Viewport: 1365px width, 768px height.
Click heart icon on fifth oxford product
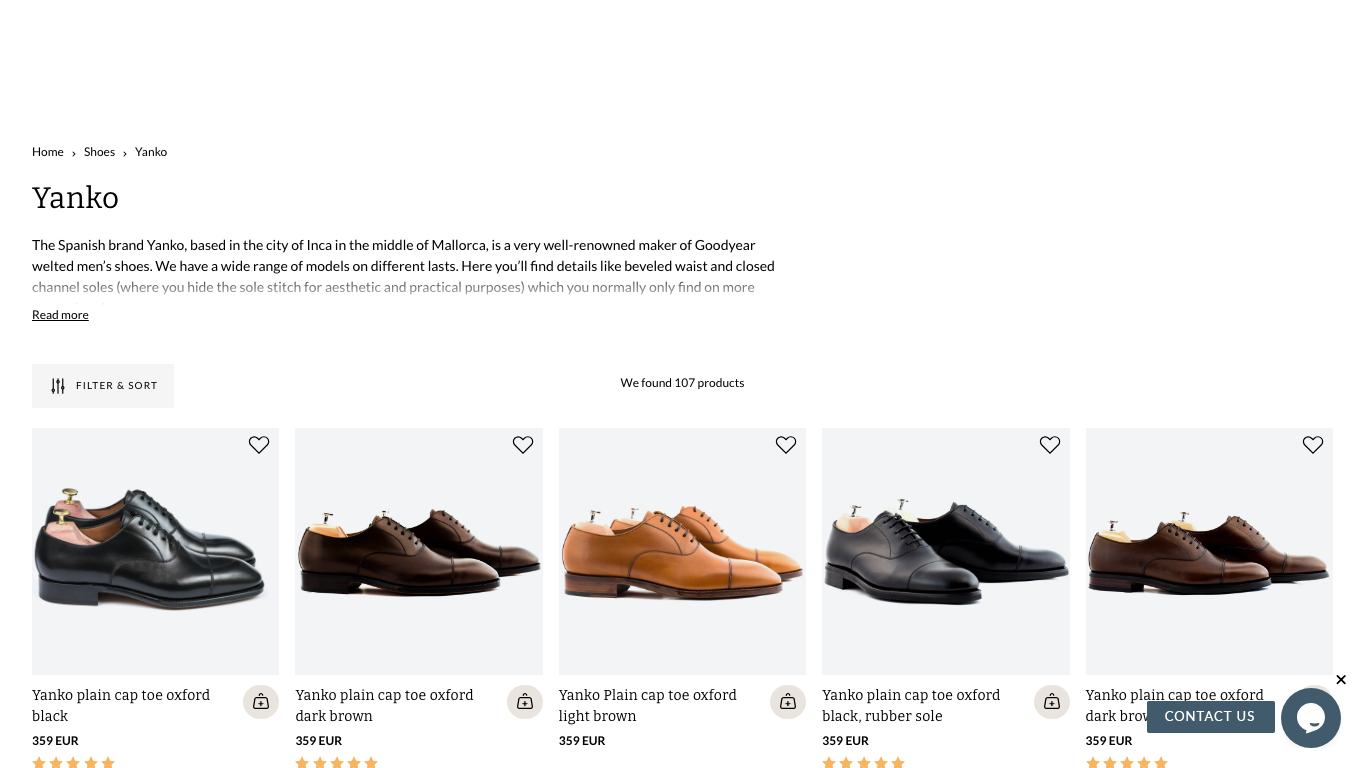[x=1313, y=445]
